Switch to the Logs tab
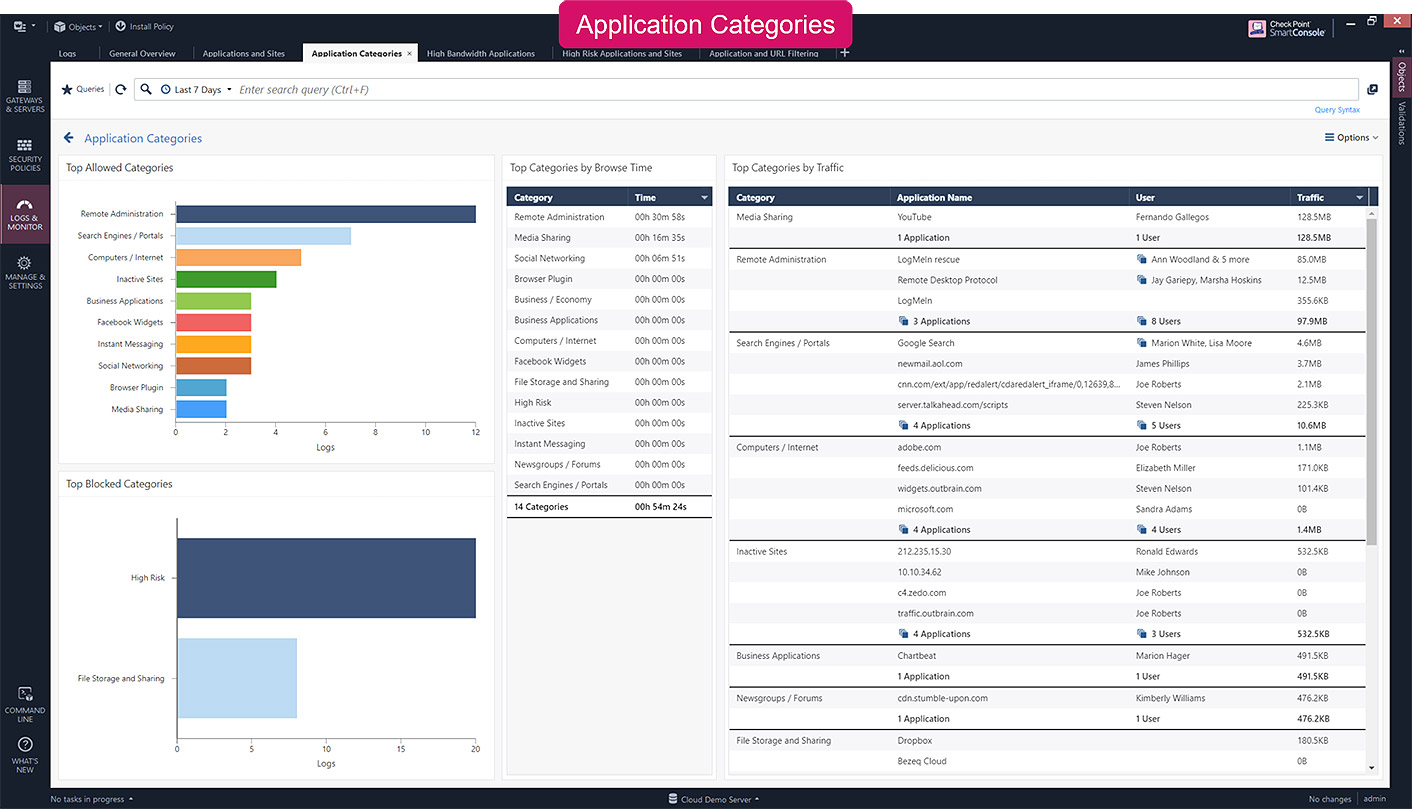This screenshot has width=1412, height=809. point(67,54)
